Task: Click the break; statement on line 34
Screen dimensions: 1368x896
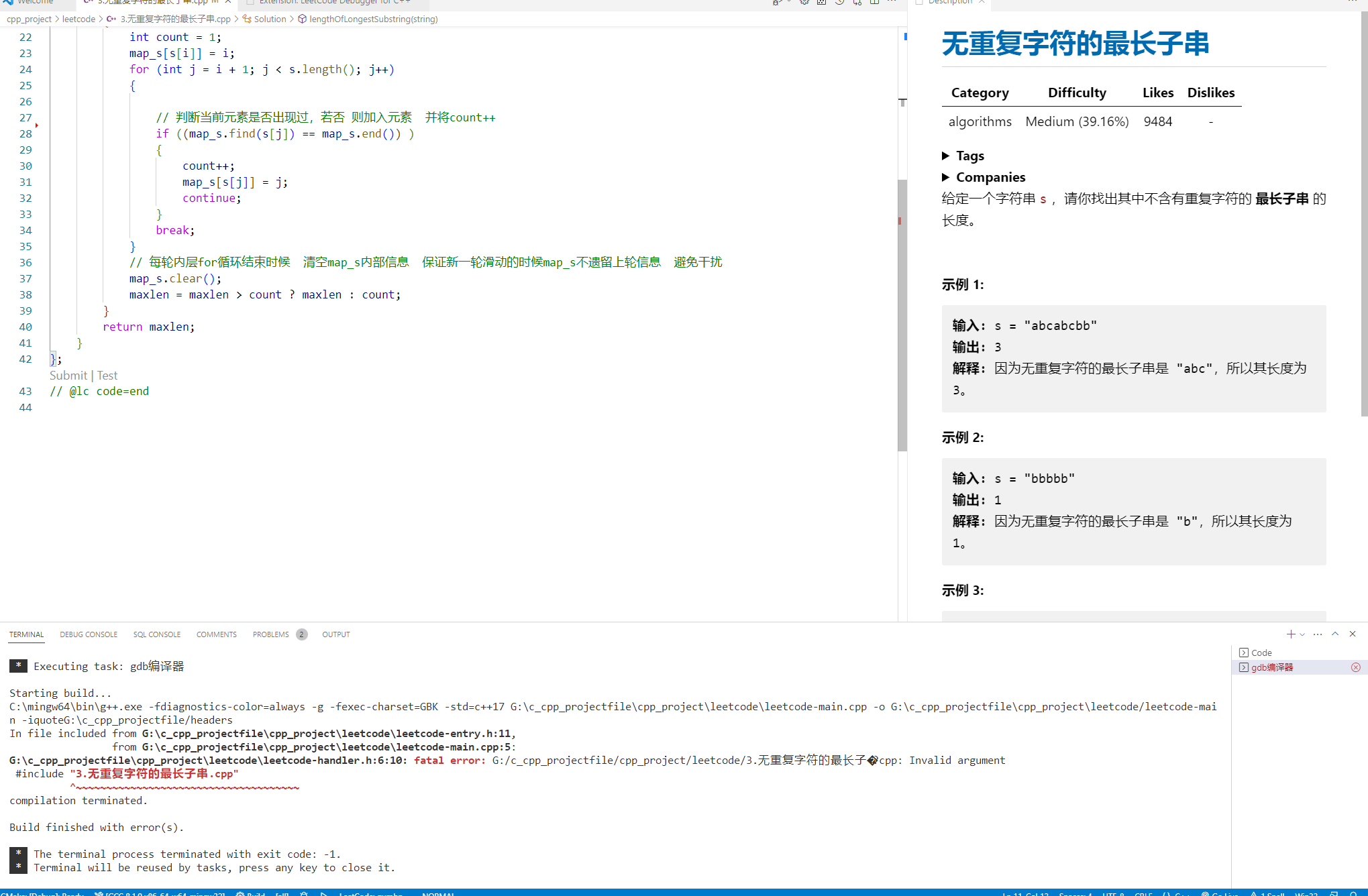Action: tap(175, 230)
